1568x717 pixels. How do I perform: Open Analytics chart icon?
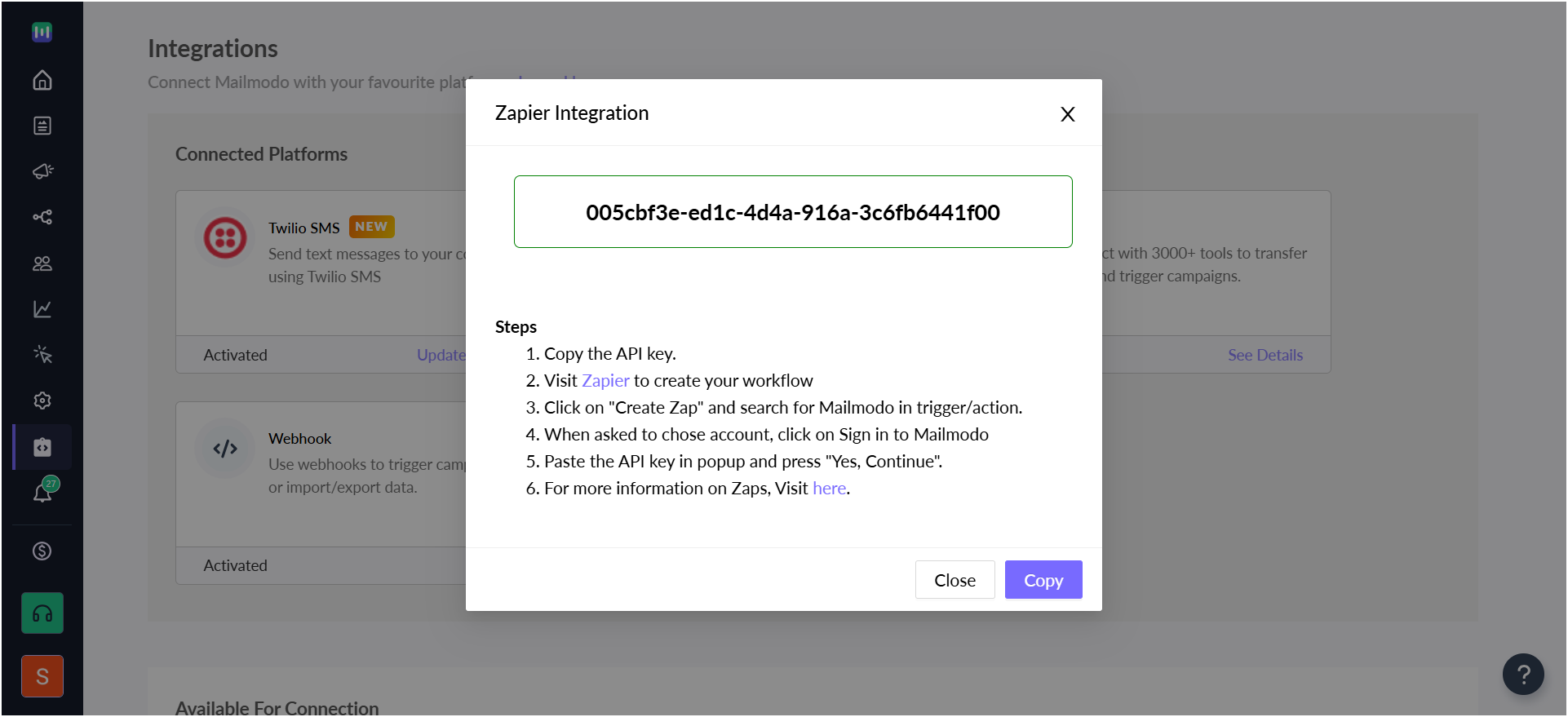point(42,309)
